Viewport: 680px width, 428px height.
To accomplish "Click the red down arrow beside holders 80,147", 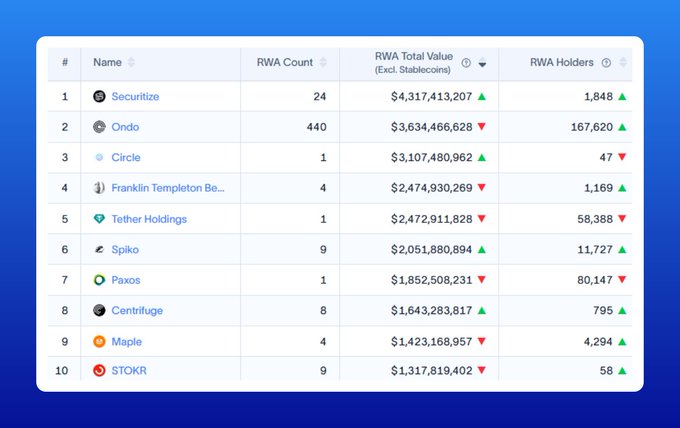I will tap(622, 280).
